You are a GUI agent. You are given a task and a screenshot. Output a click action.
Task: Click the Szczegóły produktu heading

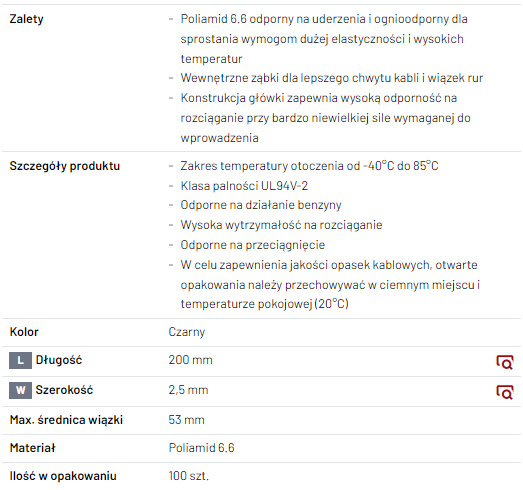[x=65, y=166]
